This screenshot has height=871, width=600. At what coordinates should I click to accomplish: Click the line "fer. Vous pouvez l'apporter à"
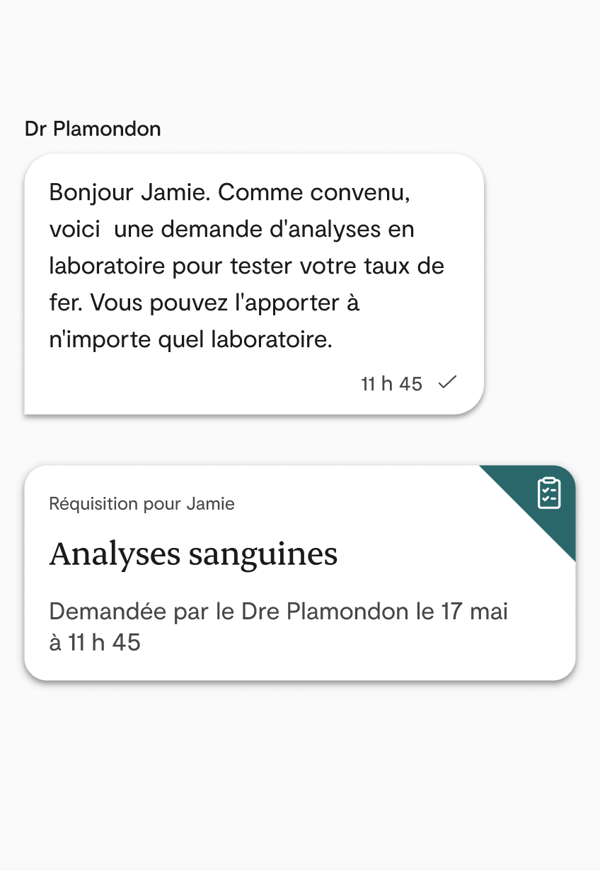click(x=203, y=303)
